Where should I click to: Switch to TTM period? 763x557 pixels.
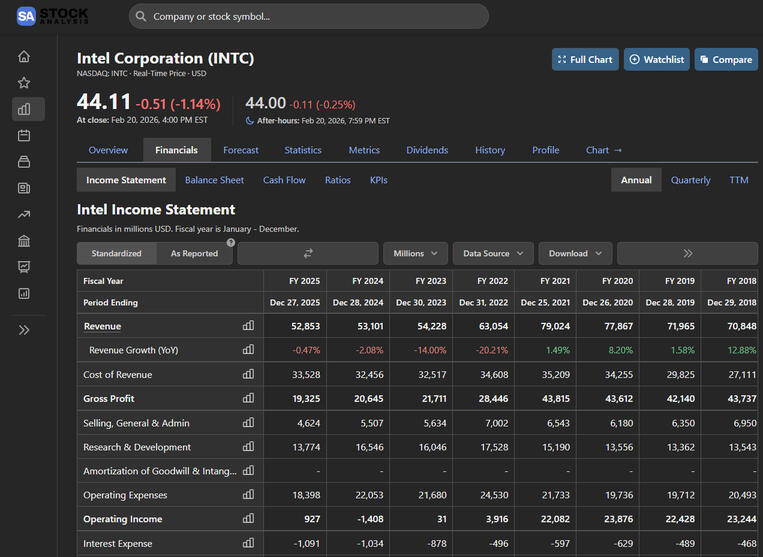click(x=739, y=180)
